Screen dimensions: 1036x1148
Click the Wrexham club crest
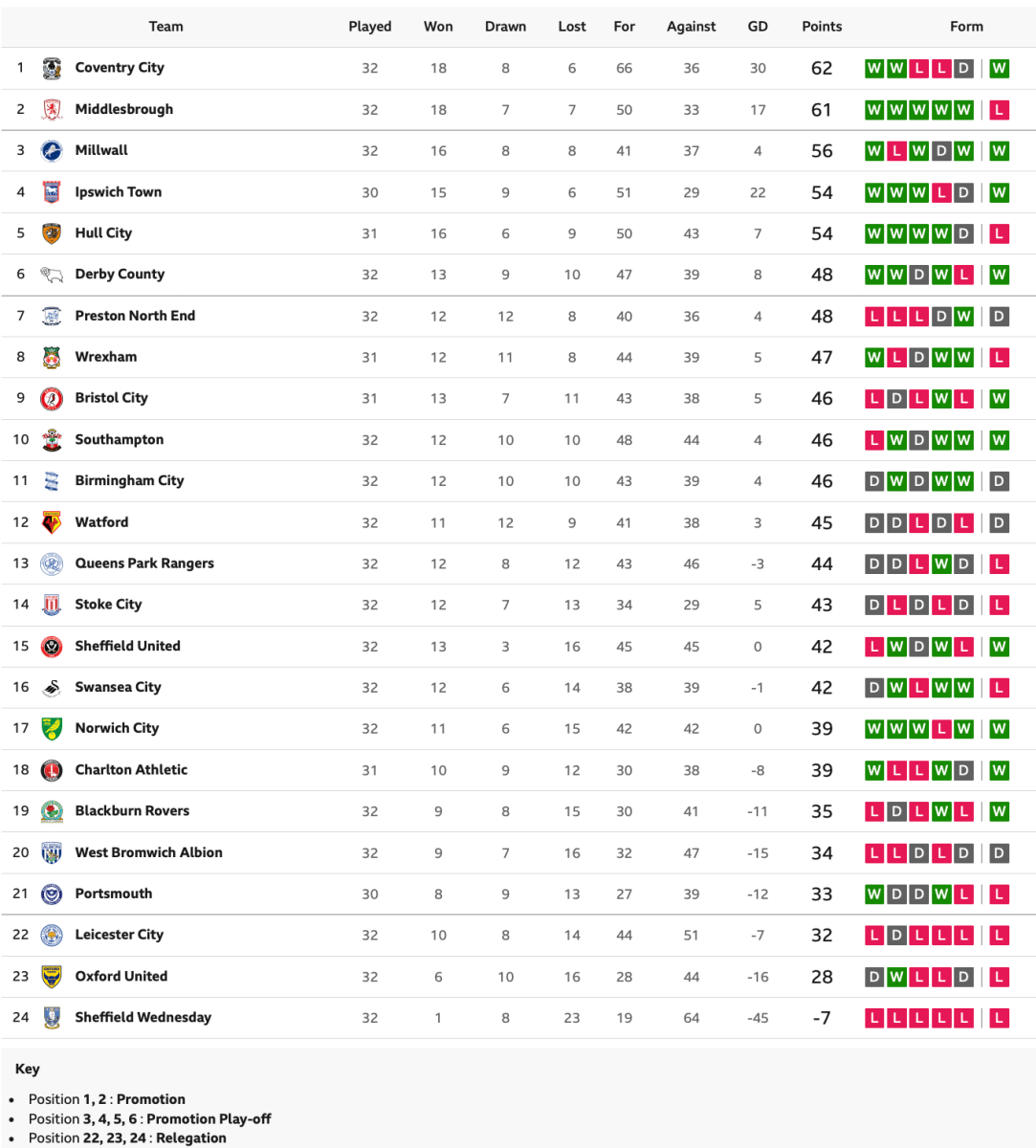52,357
